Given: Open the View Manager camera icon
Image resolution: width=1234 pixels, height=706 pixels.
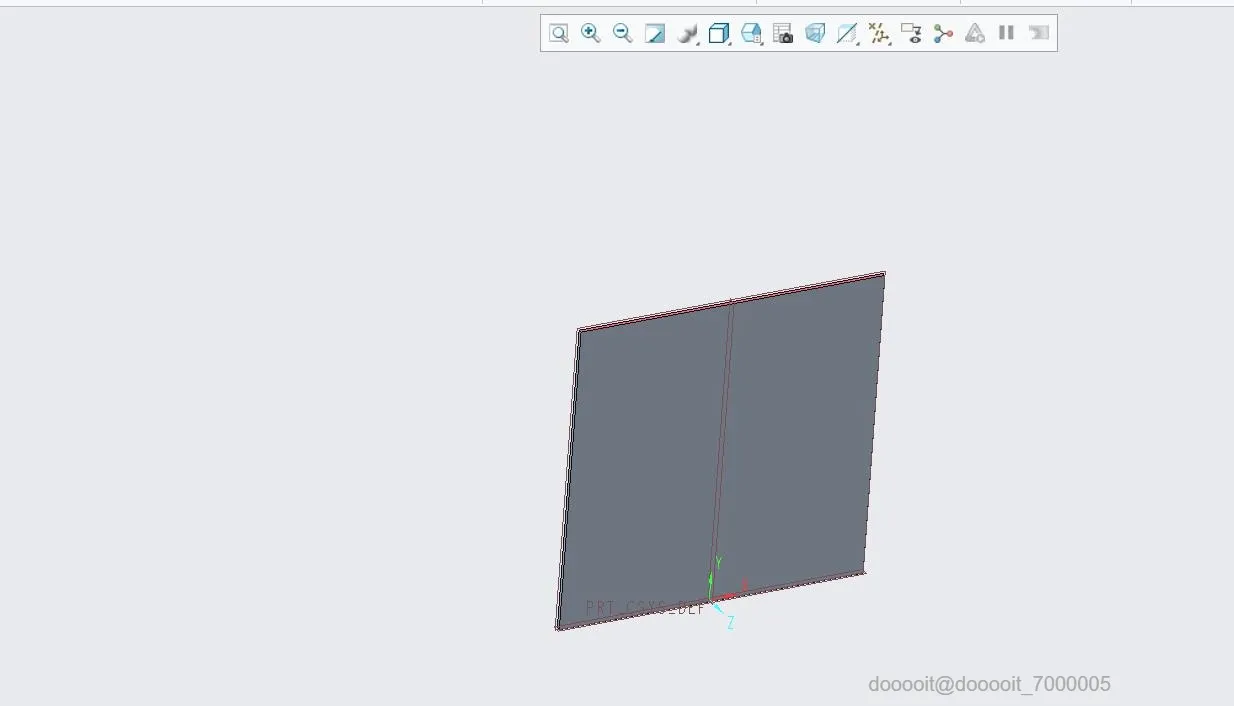Looking at the screenshot, I should [x=783, y=33].
